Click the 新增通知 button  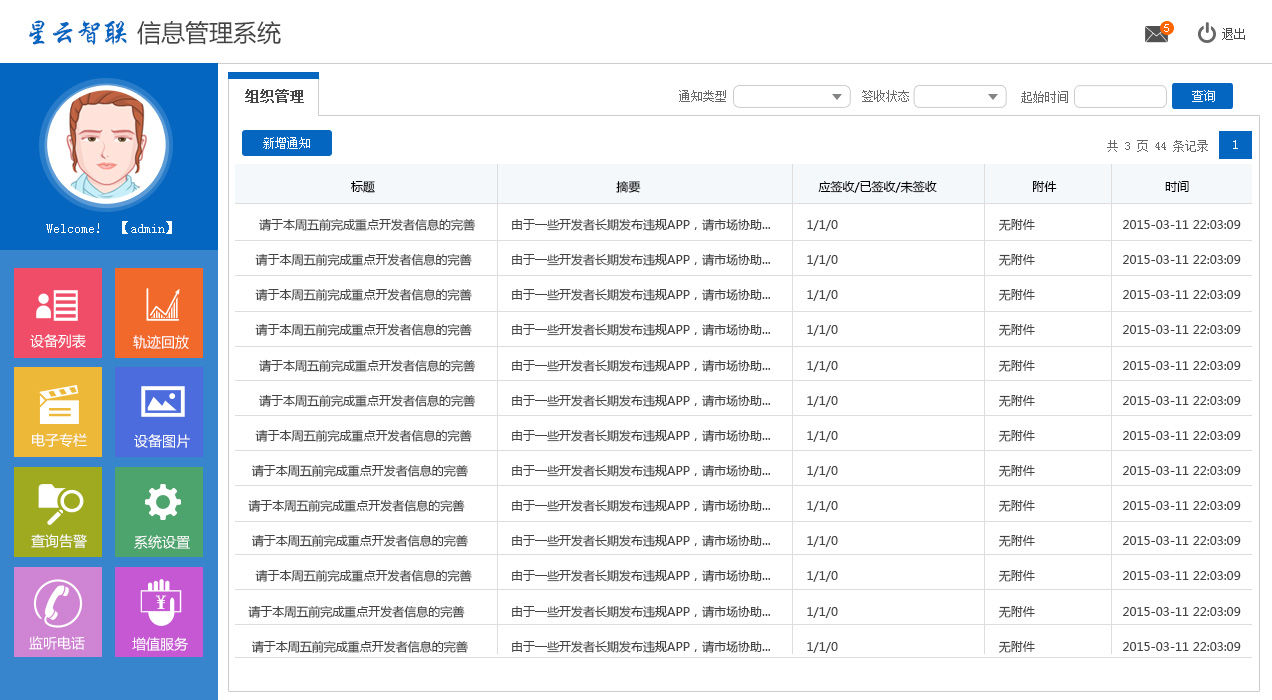pyautogui.click(x=287, y=143)
